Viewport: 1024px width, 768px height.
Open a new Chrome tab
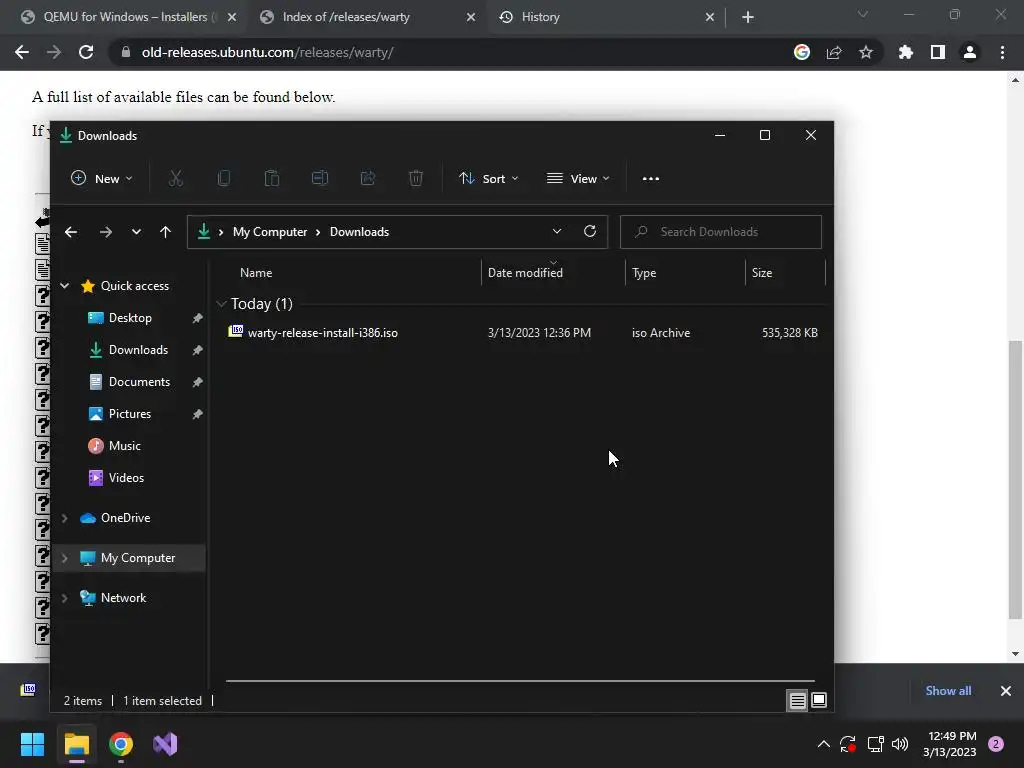point(748,17)
